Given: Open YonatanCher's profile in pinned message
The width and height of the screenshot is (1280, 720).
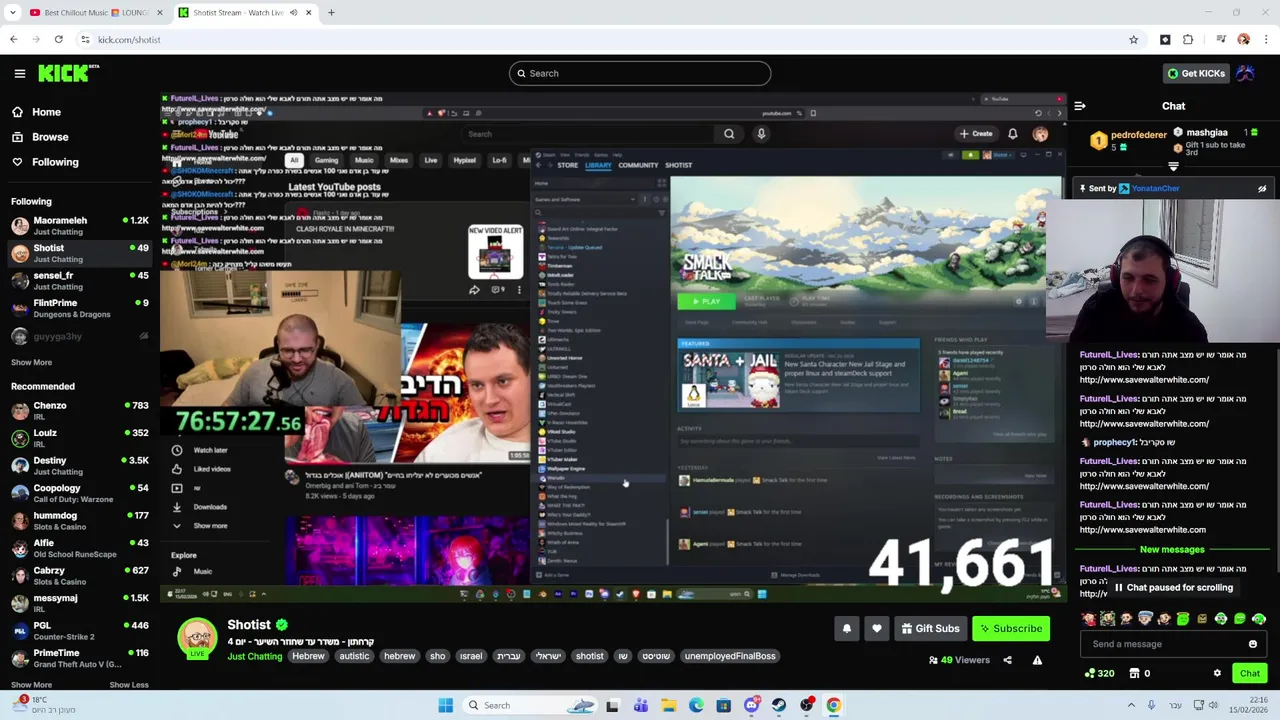Looking at the screenshot, I should coord(1155,188).
